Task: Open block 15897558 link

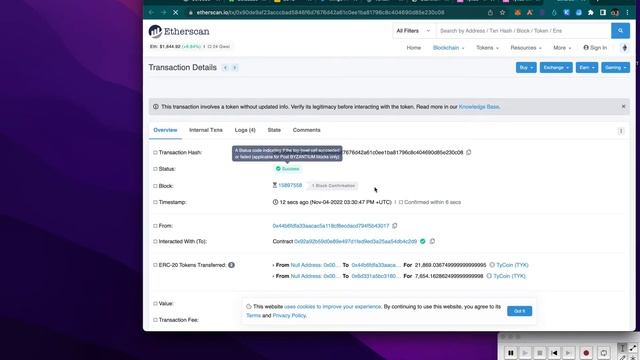Action: click(290, 185)
